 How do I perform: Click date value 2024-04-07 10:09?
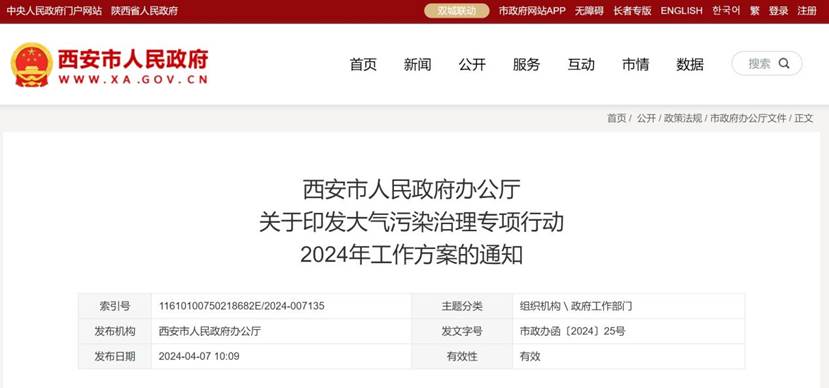[x=199, y=357]
